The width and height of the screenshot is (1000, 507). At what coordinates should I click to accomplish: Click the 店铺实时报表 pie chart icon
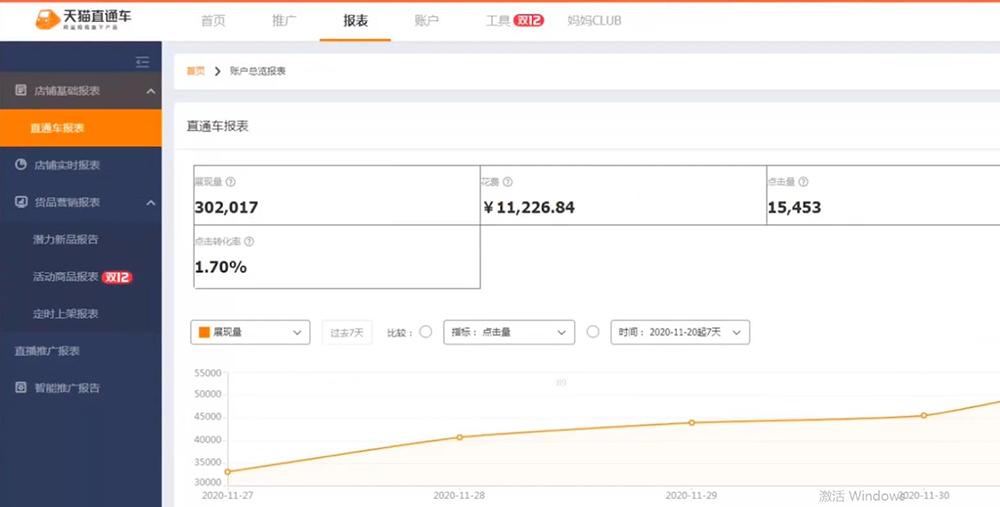20,164
